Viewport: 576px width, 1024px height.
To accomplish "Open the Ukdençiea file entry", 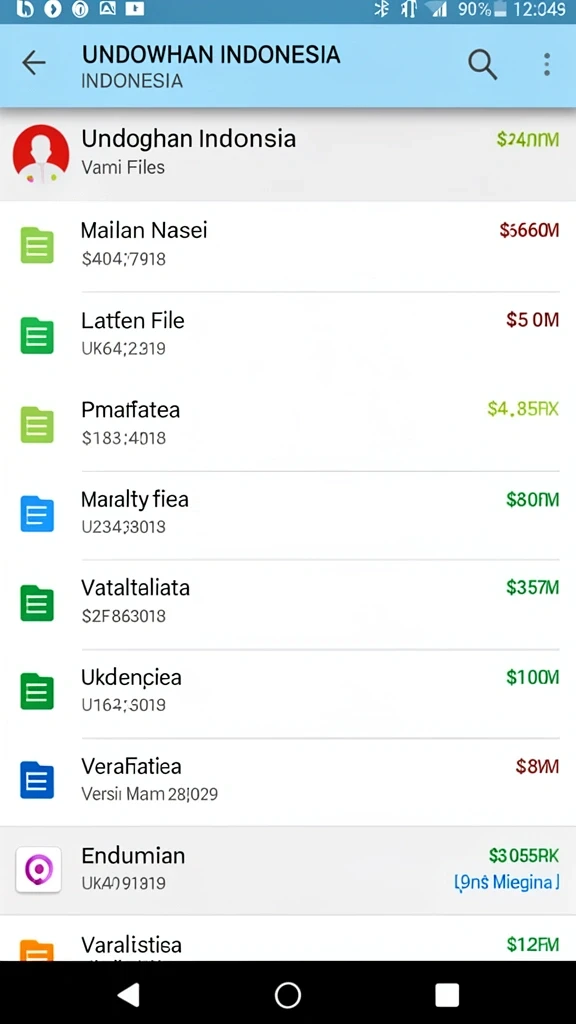I will coord(288,692).
